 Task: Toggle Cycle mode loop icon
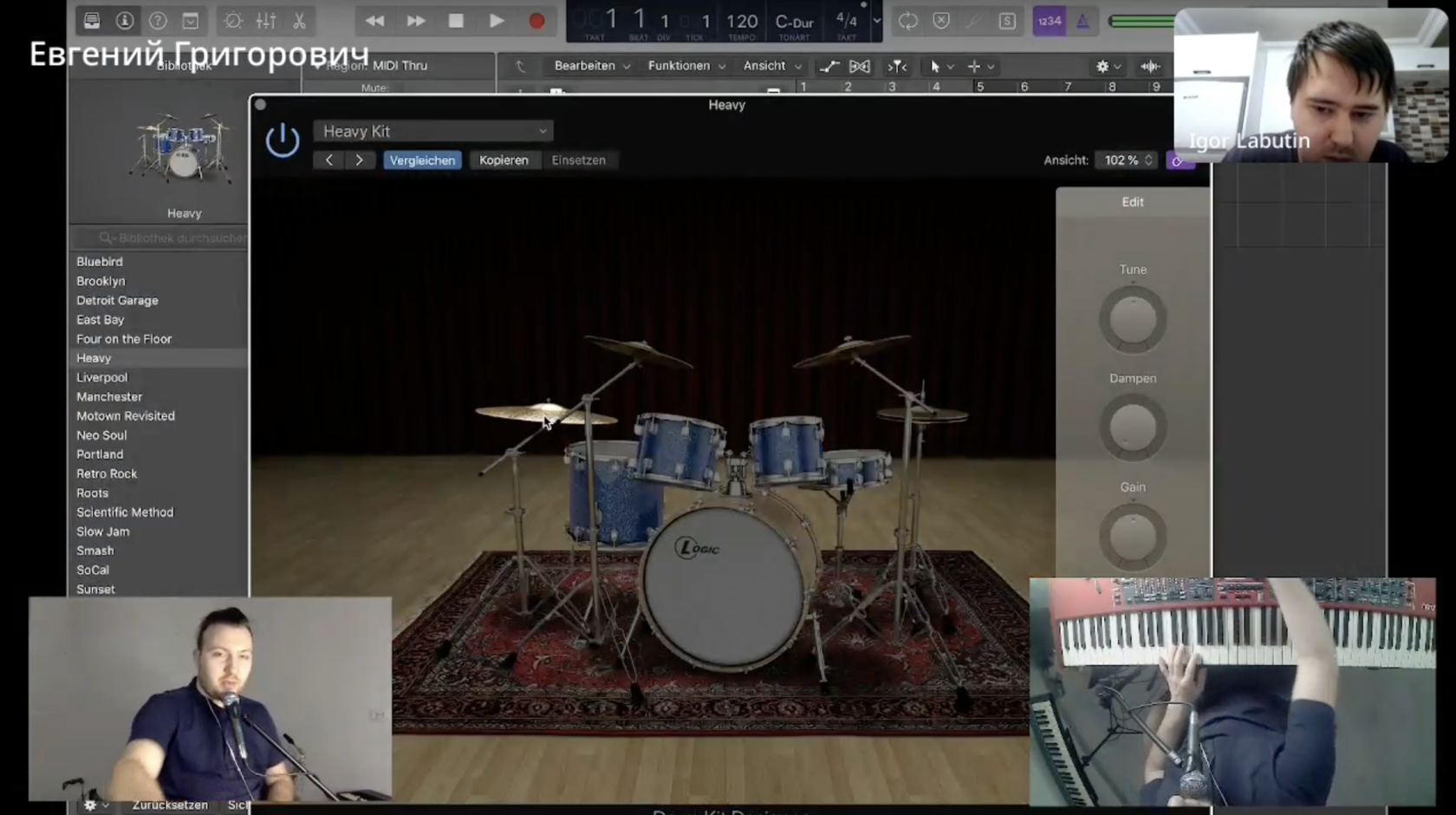pyautogui.click(x=907, y=21)
